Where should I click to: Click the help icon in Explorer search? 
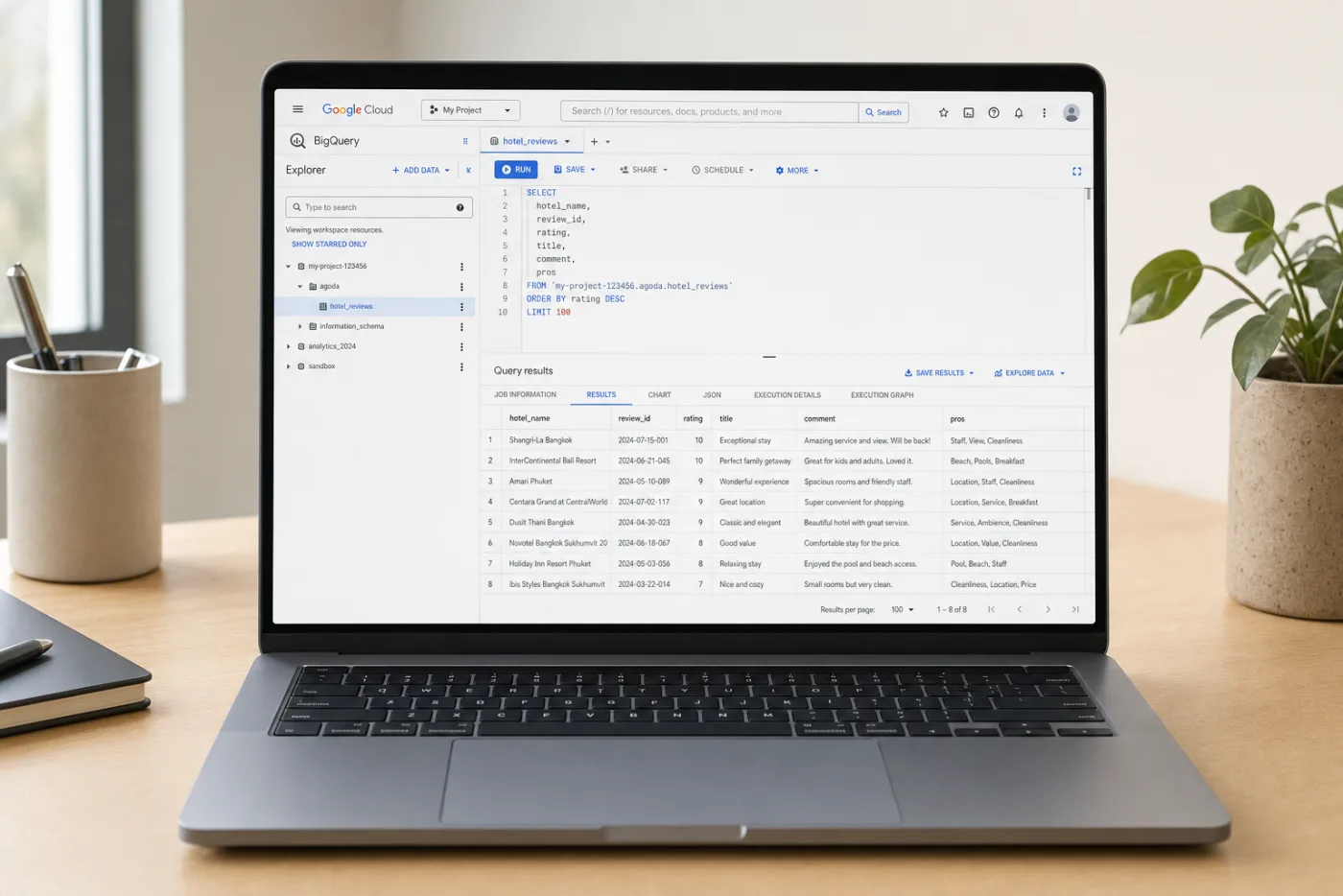[x=459, y=207]
